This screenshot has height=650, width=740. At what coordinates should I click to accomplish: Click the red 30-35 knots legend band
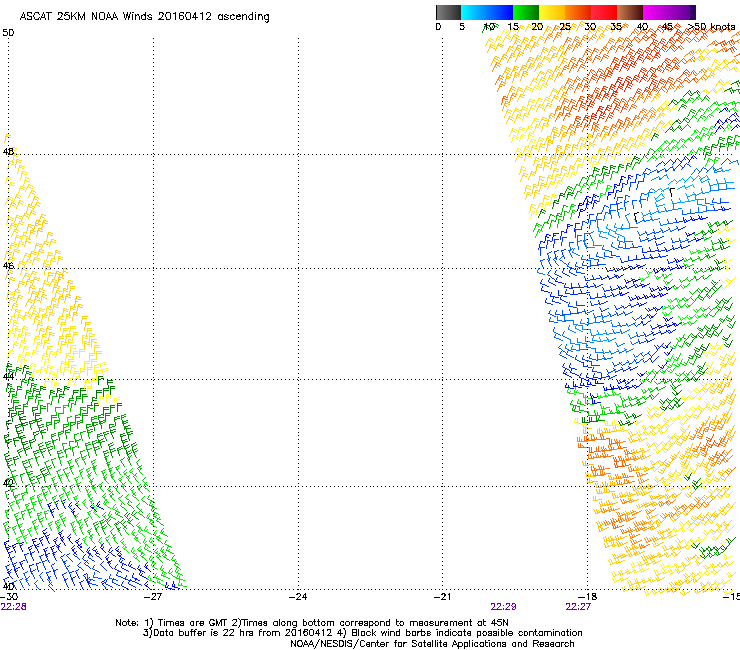(x=604, y=12)
